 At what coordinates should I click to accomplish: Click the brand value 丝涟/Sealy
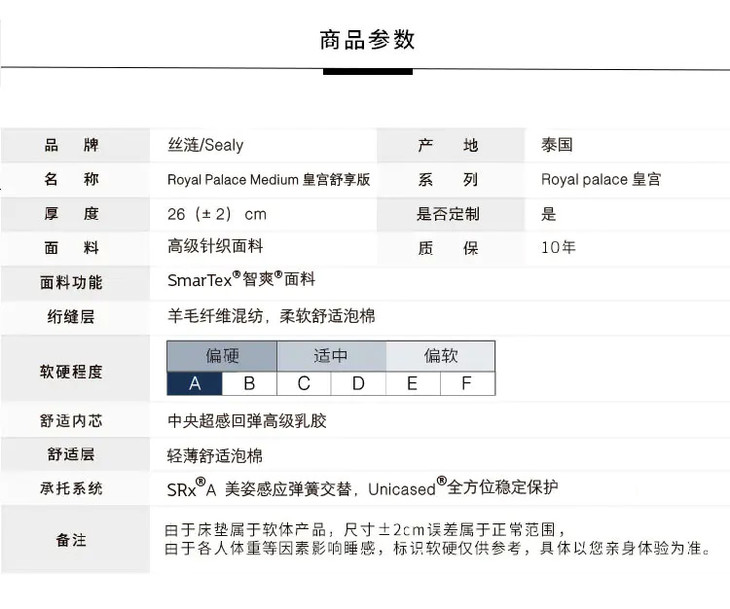(205, 145)
